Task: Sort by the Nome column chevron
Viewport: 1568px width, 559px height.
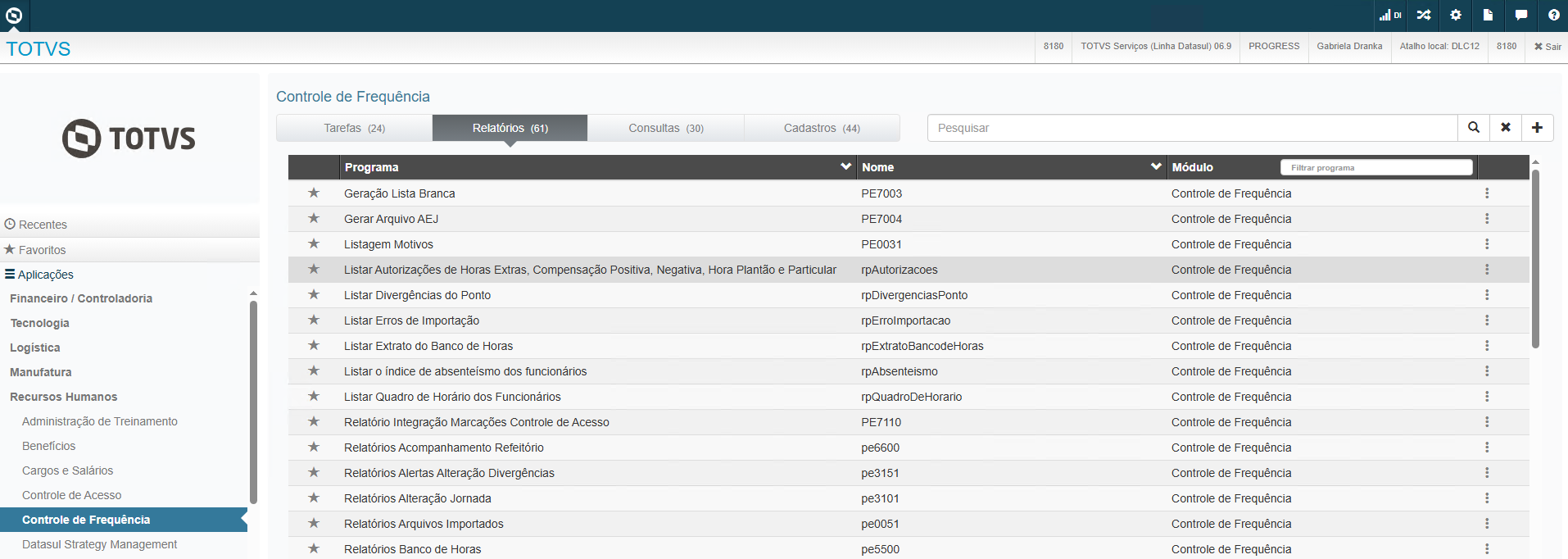Action: coord(1156,166)
